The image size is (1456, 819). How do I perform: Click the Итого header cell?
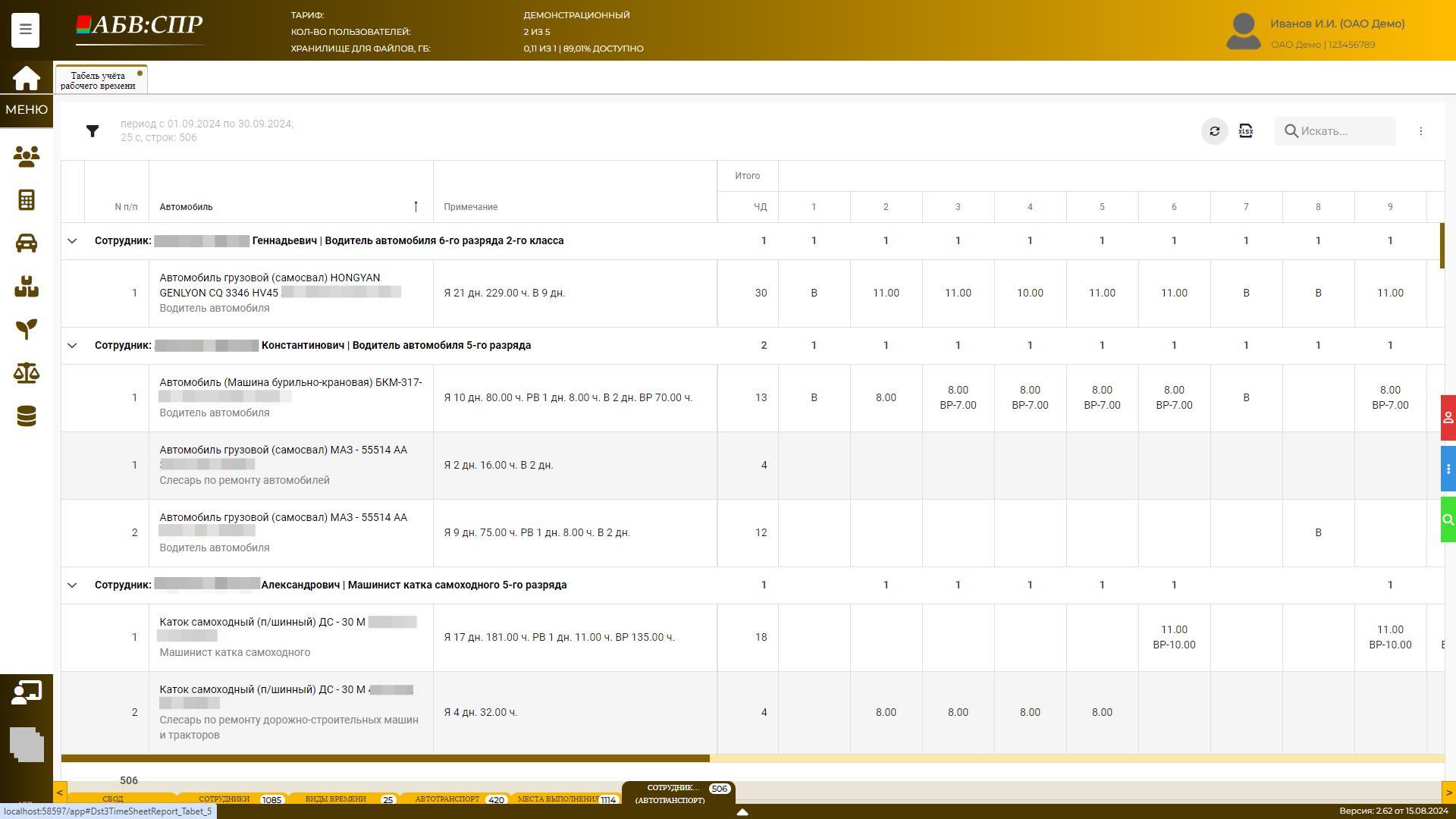click(747, 176)
